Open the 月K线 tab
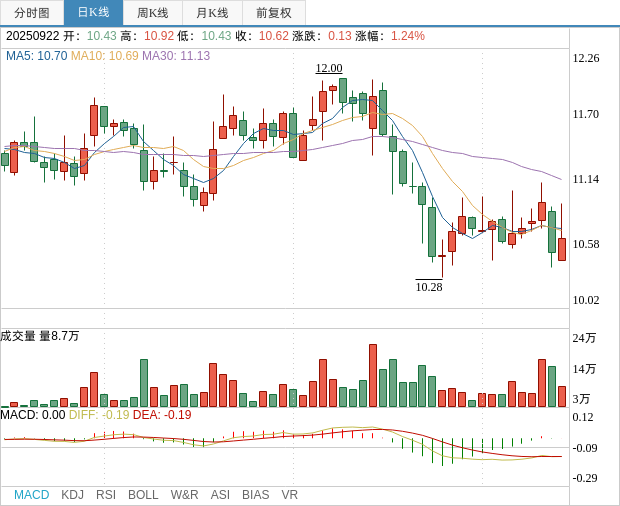 tap(212, 13)
